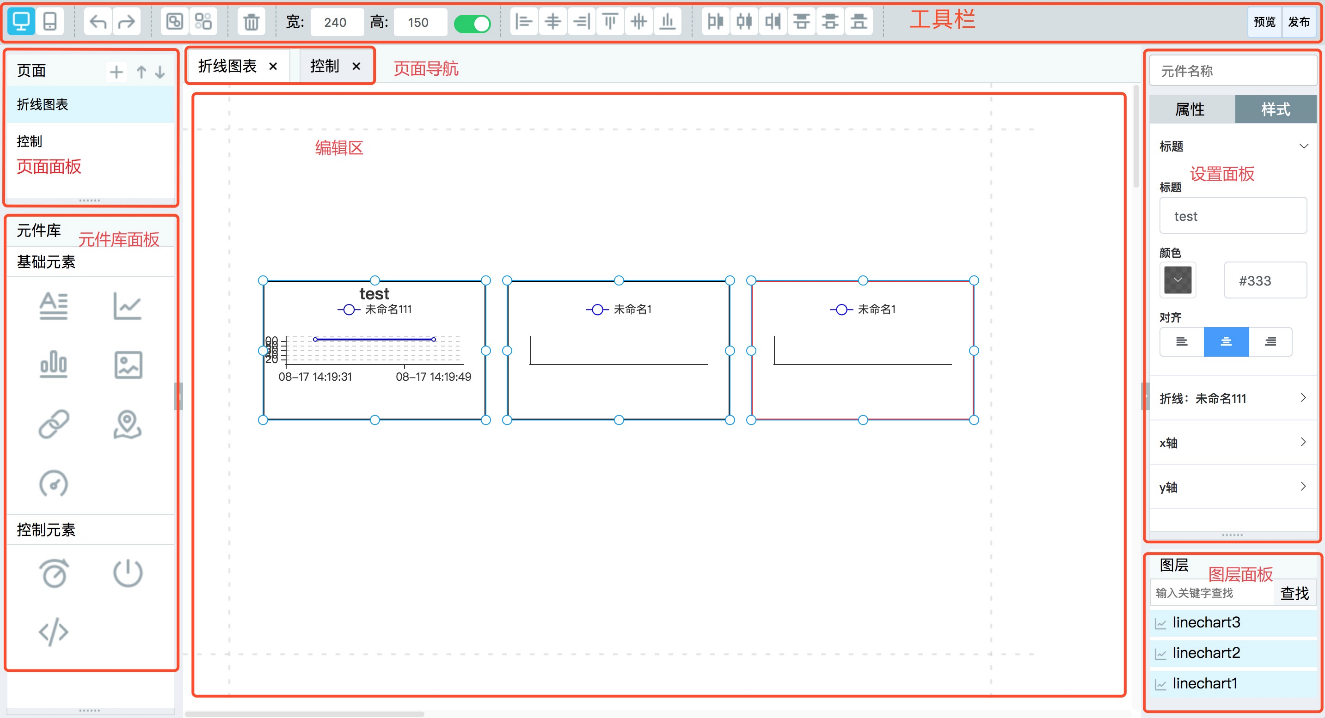Set title alignment to left
This screenshot has width=1325, height=718.
click(x=1182, y=342)
